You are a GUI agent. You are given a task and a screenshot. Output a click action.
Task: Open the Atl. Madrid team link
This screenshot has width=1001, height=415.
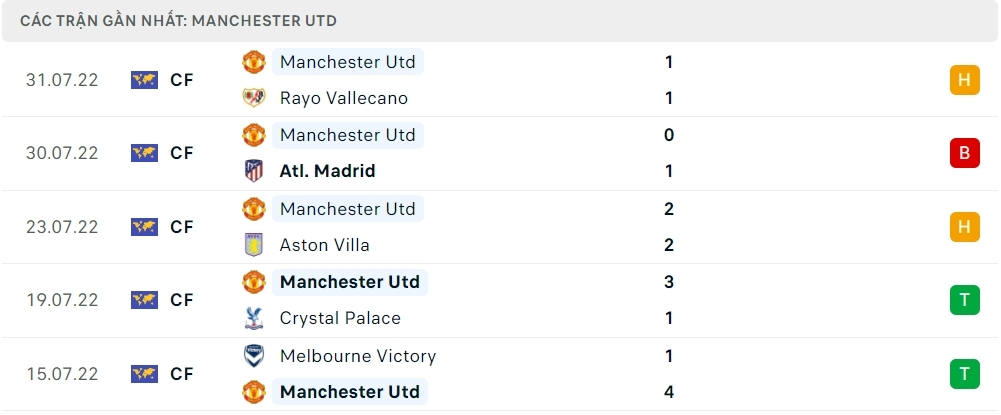coord(328,171)
